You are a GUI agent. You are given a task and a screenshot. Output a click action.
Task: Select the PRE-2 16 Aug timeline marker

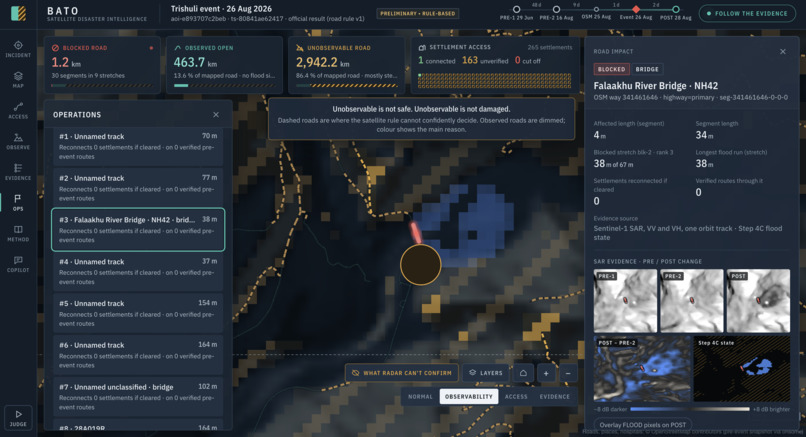(x=556, y=9)
